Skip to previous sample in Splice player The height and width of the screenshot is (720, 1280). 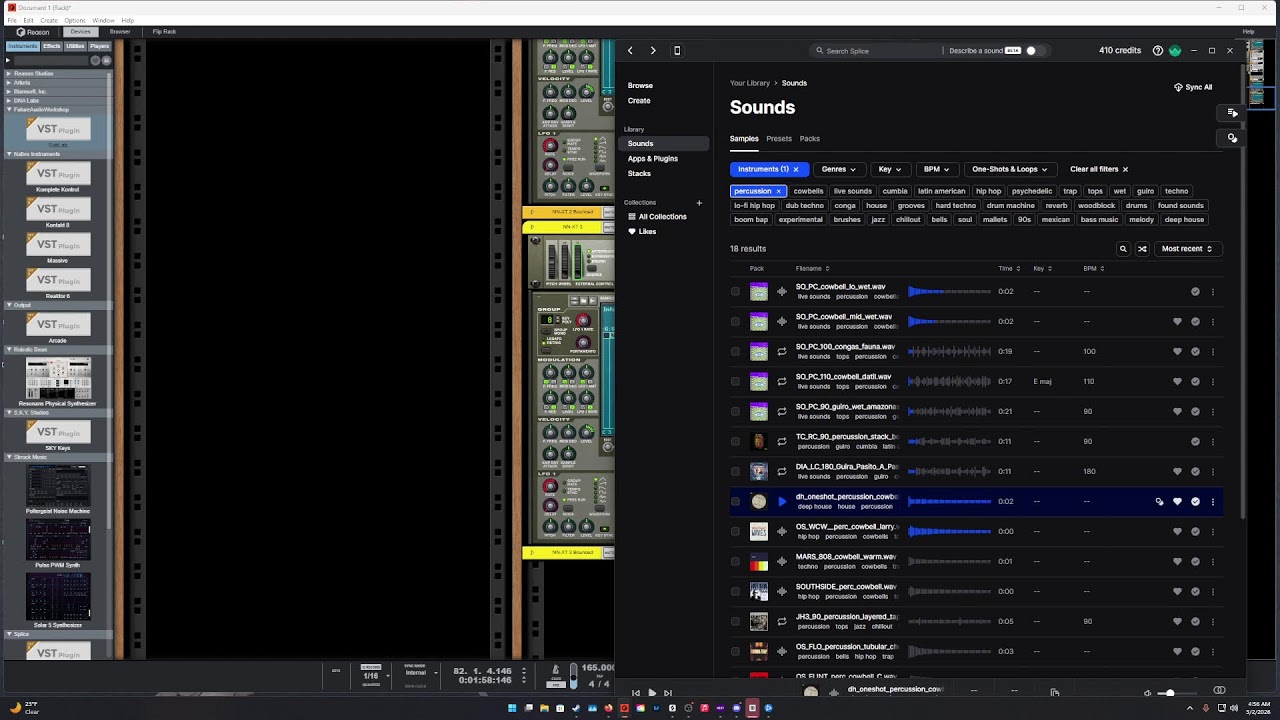(x=635, y=693)
